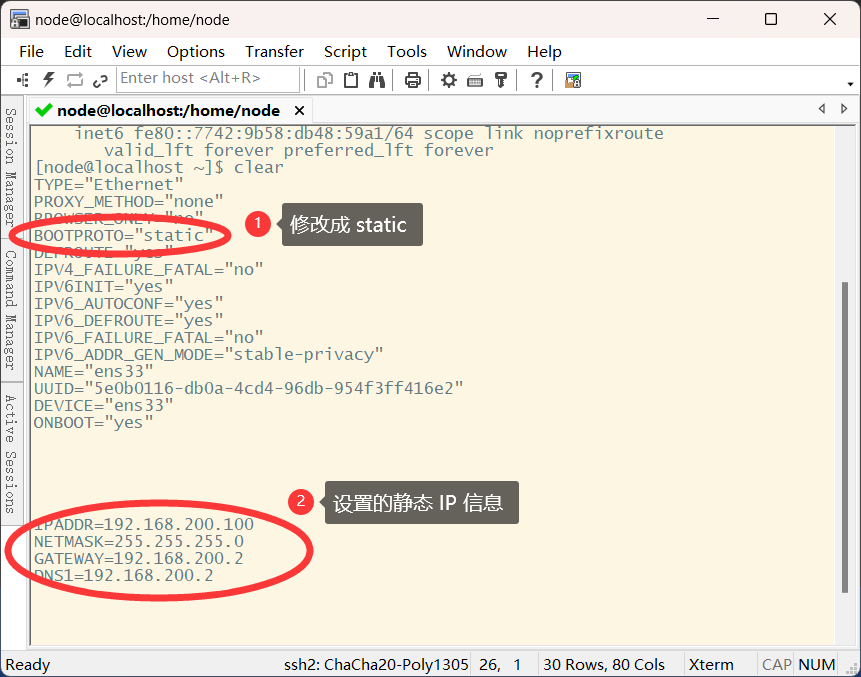Image resolution: width=861 pixels, height=677 pixels.
Task: Open the Transfer menu
Action: [x=274, y=51]
